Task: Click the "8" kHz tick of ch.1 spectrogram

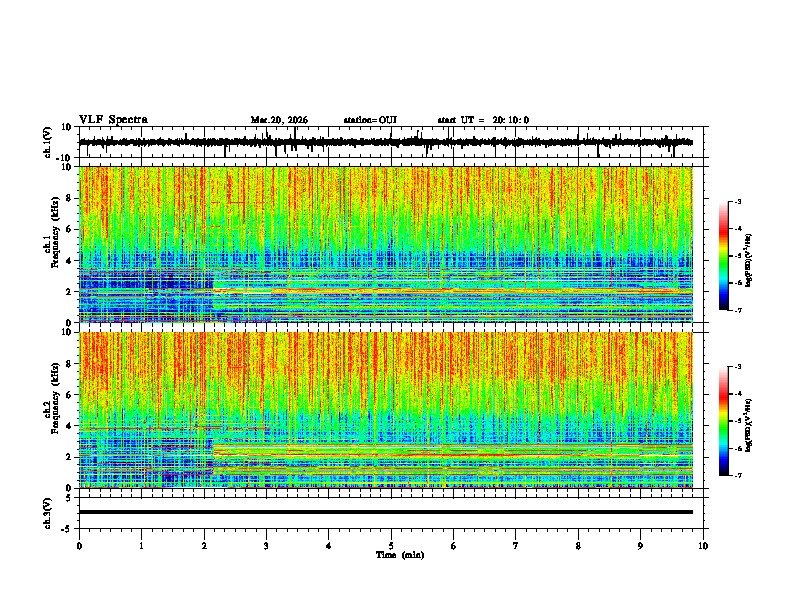Action: click(71, 198)
